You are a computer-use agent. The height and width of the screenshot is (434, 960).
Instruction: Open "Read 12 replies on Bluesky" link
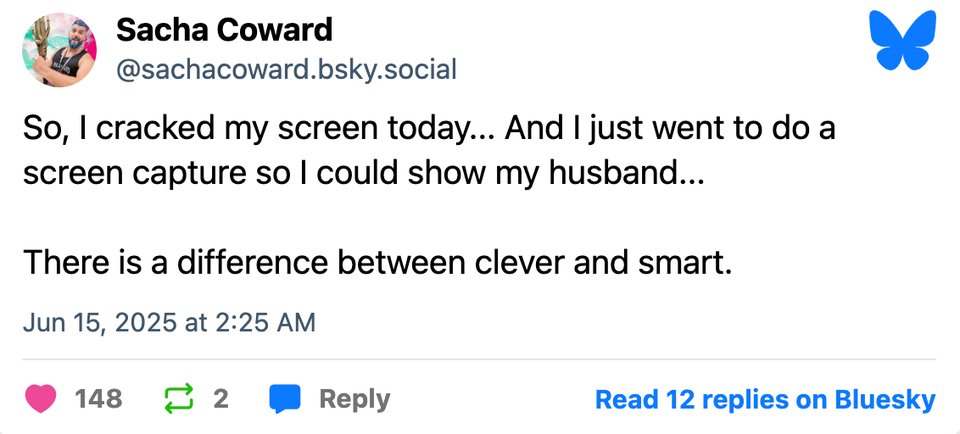(x=765, y=400)
